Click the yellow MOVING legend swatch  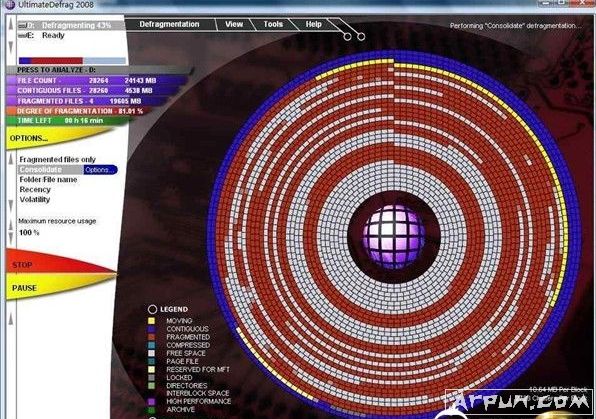pyautogui.click(x=151, y=321)
